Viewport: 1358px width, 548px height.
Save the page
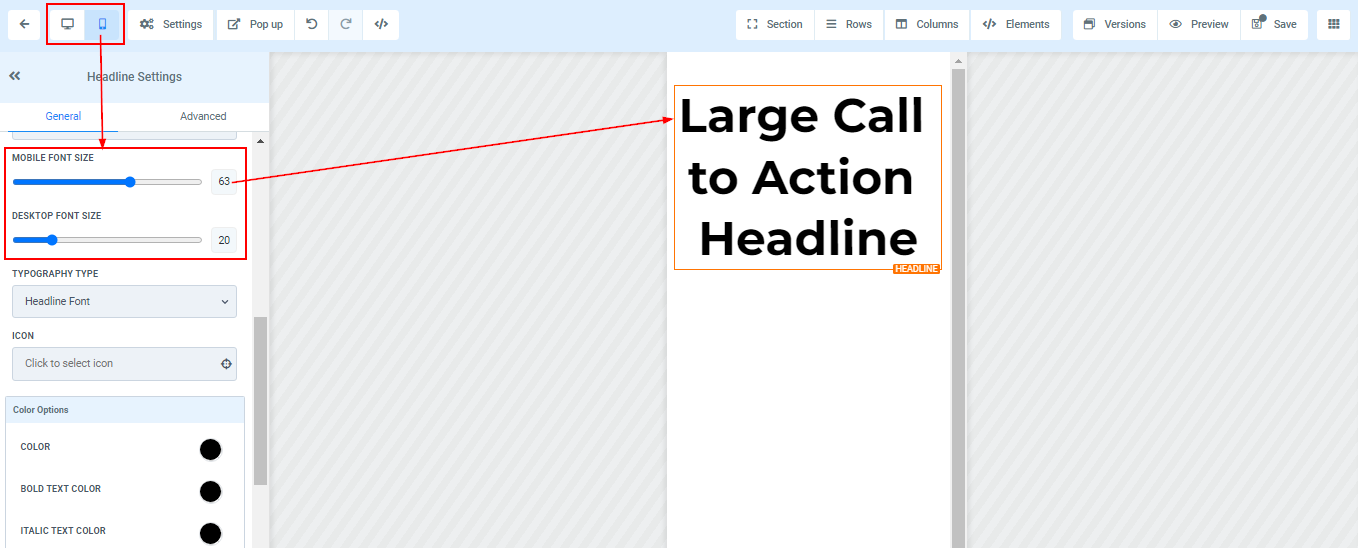click(x=1274, y=24)
